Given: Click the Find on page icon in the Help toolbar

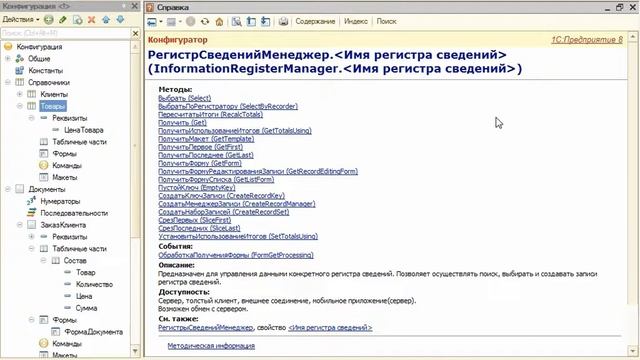Looking at the screenshot, I should tap(236, 22).
